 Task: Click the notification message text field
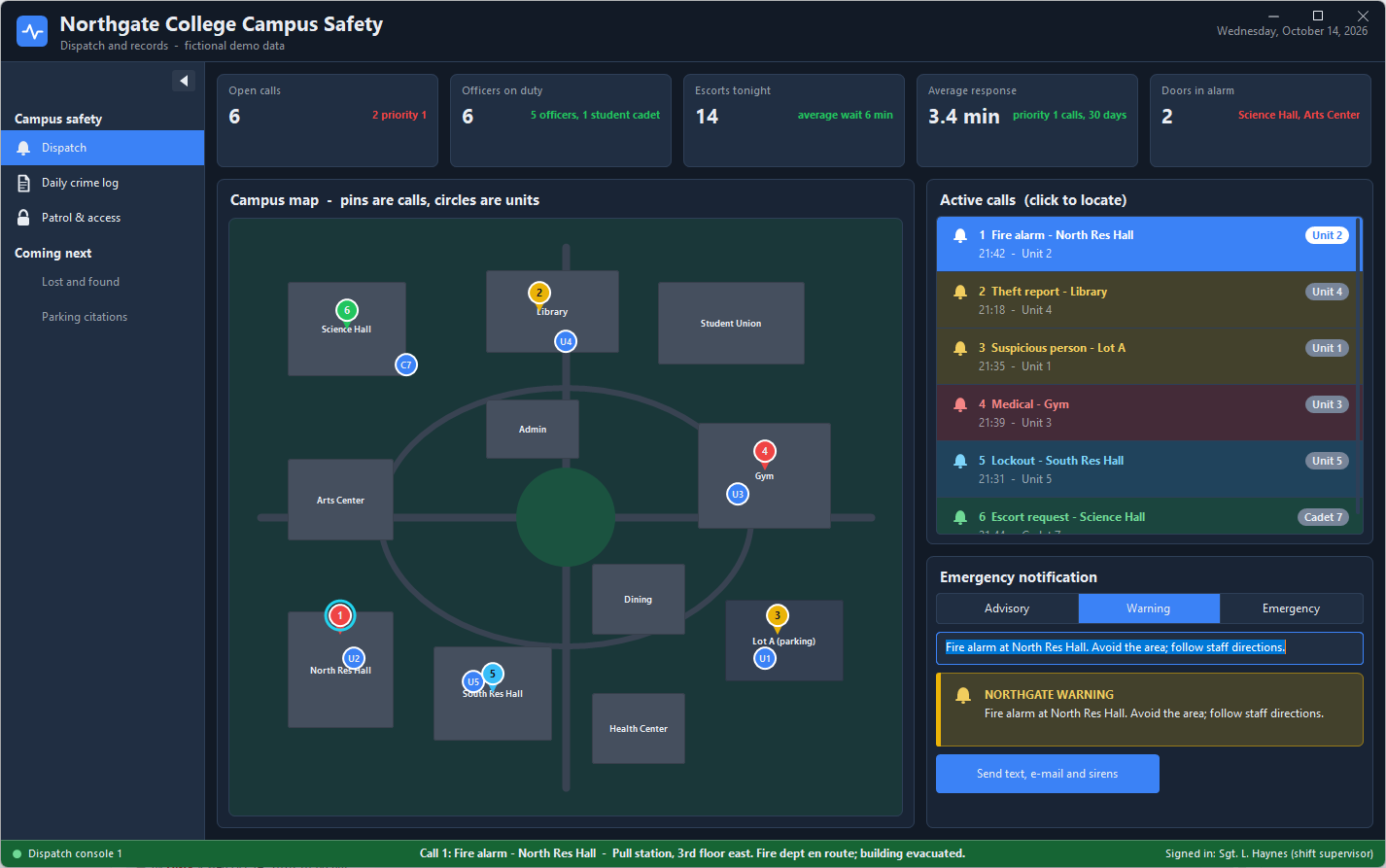[x=1149, y=648]
